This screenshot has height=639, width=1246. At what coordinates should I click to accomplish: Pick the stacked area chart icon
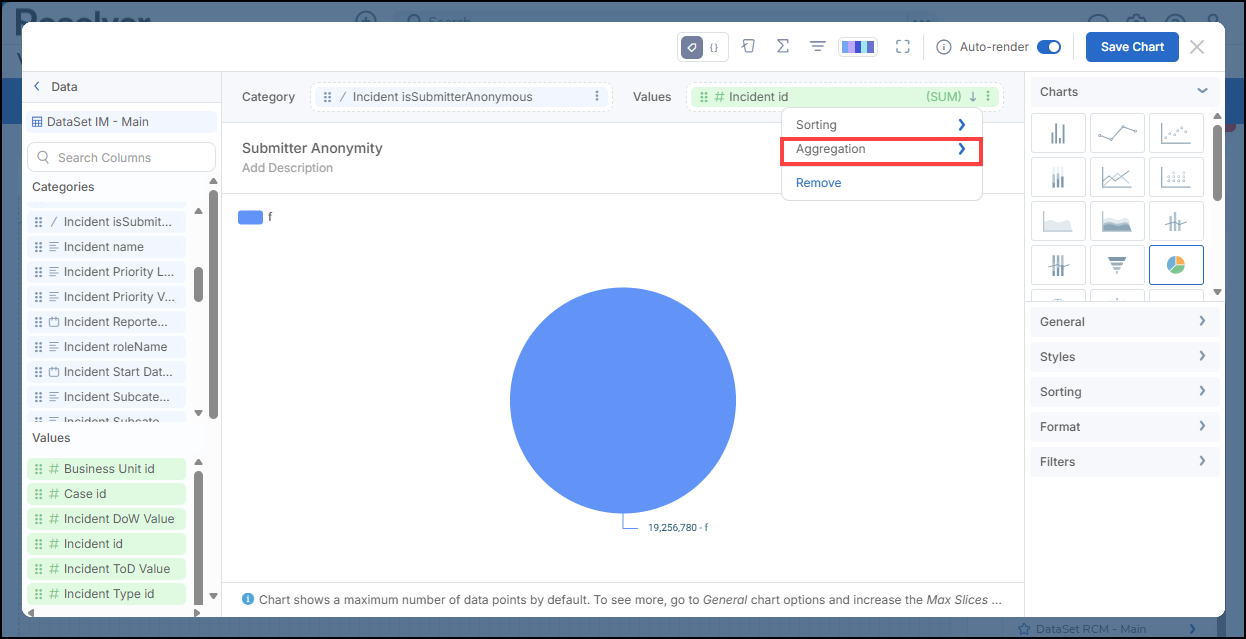1116,221
